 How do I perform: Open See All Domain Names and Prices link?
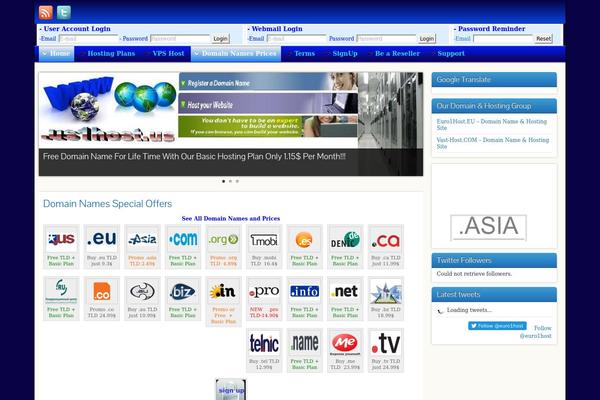point(231,219)
